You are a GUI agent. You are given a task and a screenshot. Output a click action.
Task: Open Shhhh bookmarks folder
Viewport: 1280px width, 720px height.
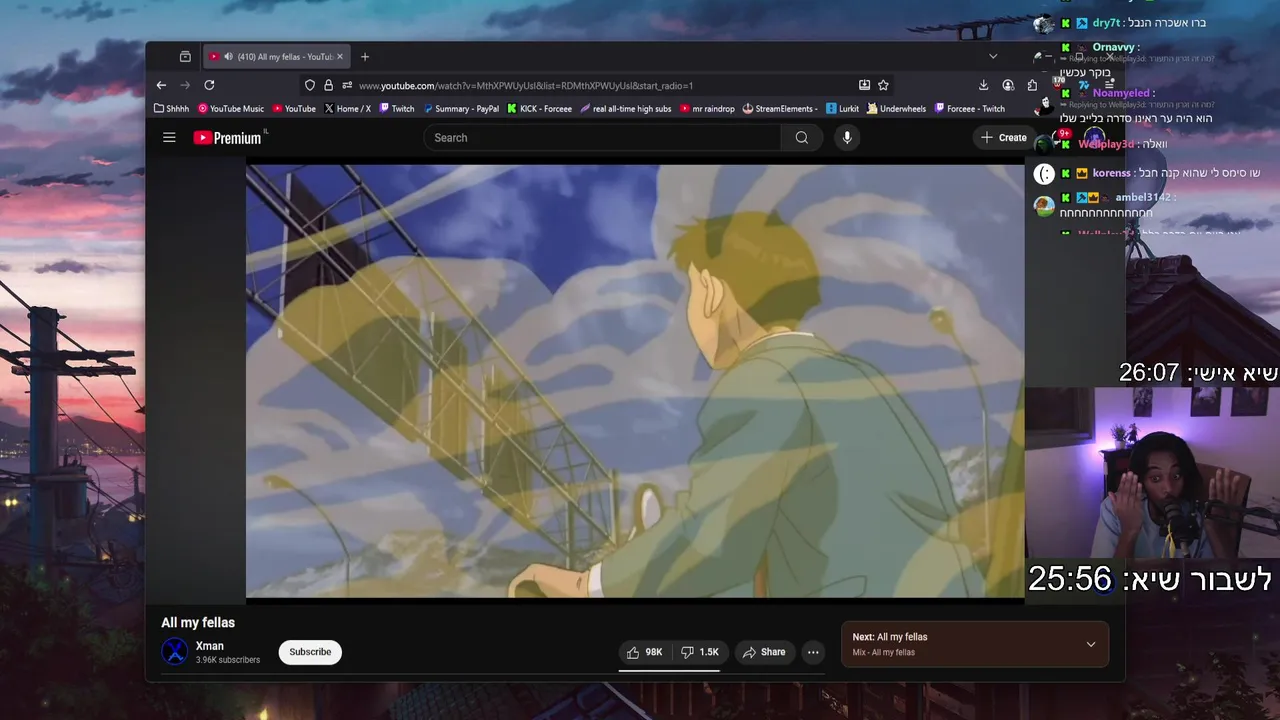[x=171, y=109]
